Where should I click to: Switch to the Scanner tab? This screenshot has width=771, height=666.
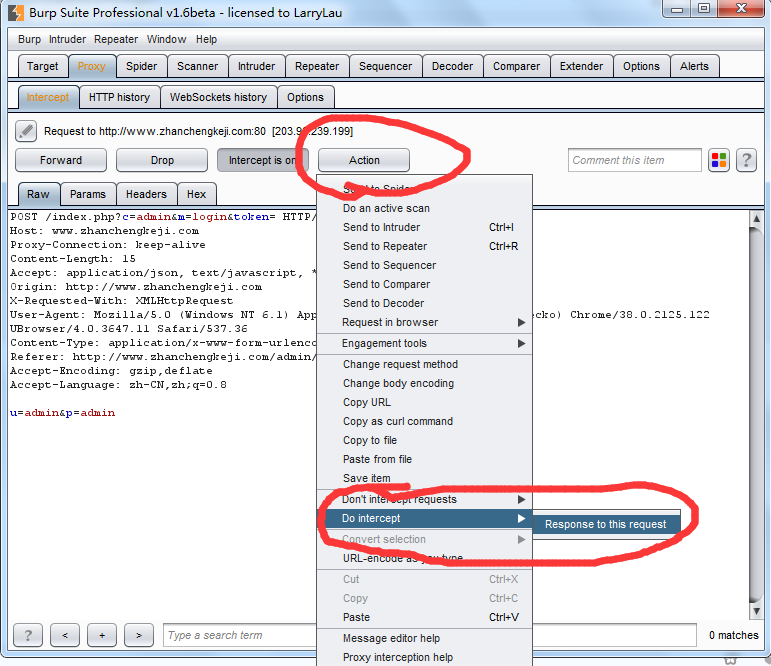coord(197,66)
